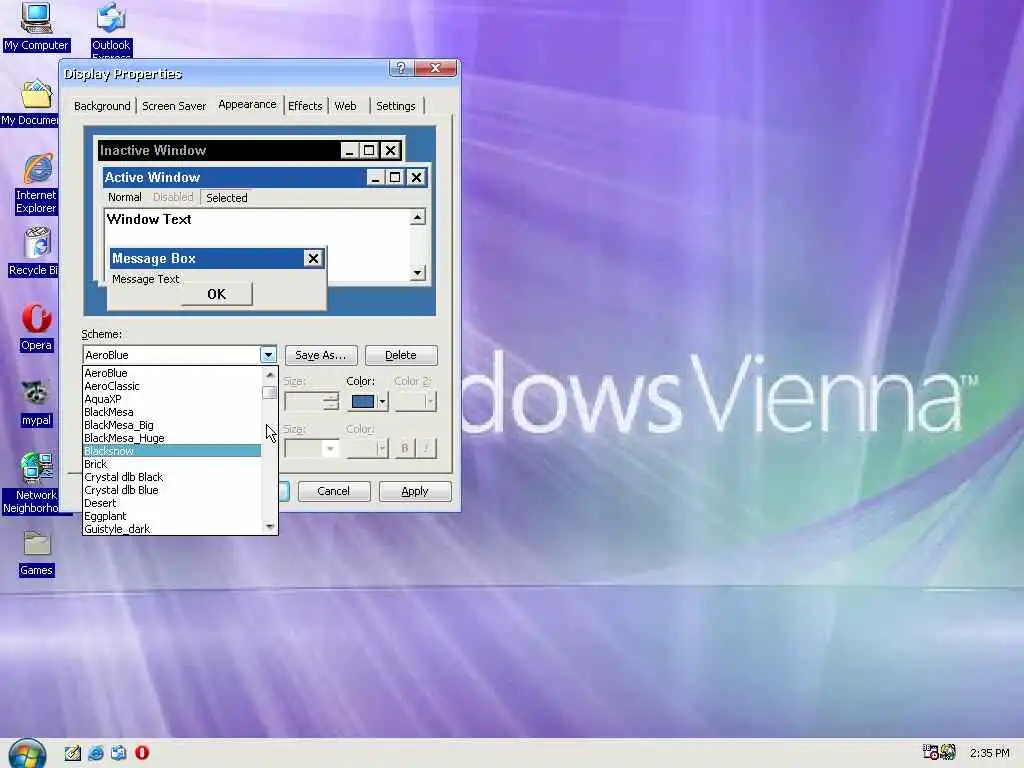
Task: Click the Selected menu item in preview
Action: pos(227,198)
